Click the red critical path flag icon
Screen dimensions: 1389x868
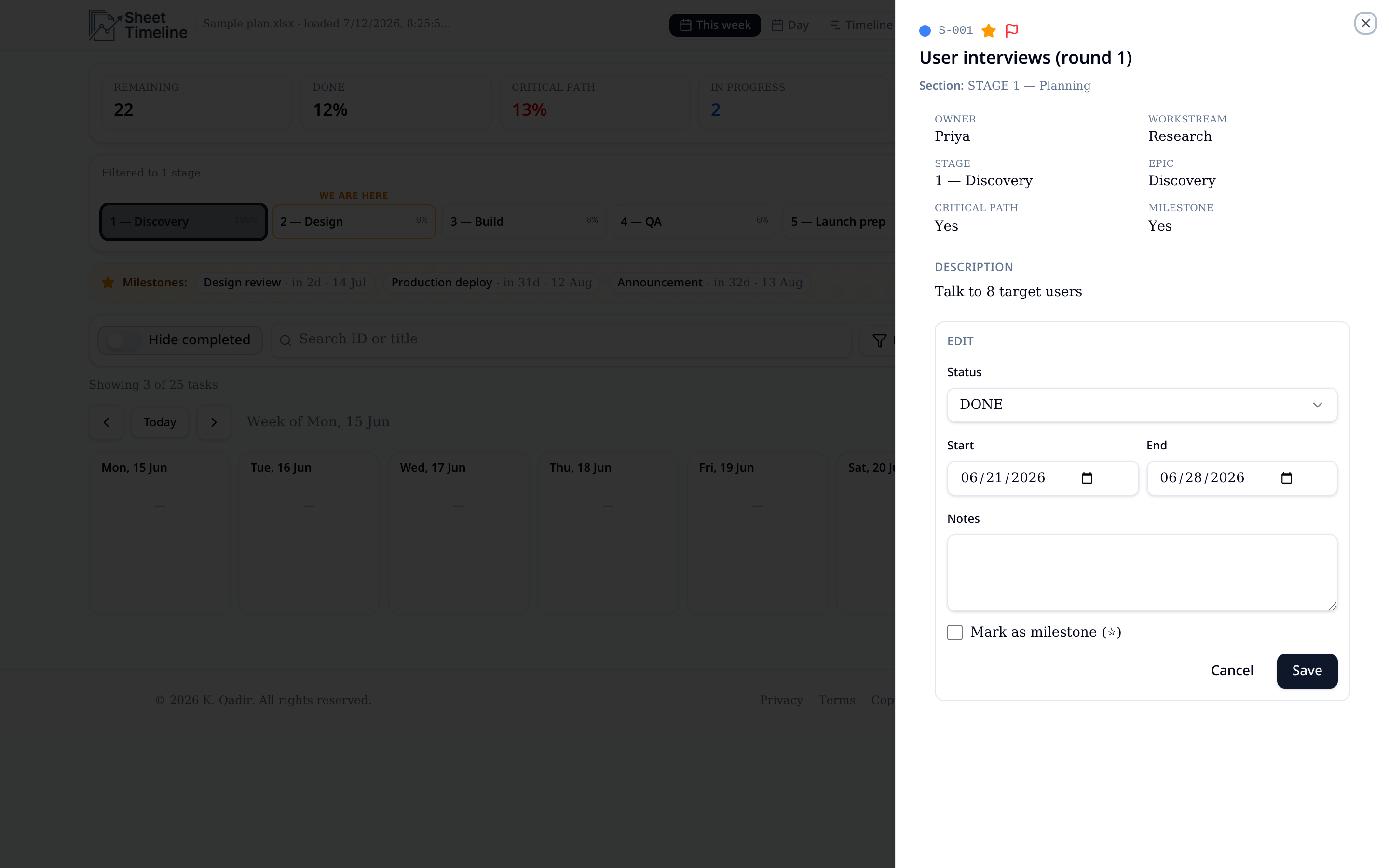[1012, 30]
